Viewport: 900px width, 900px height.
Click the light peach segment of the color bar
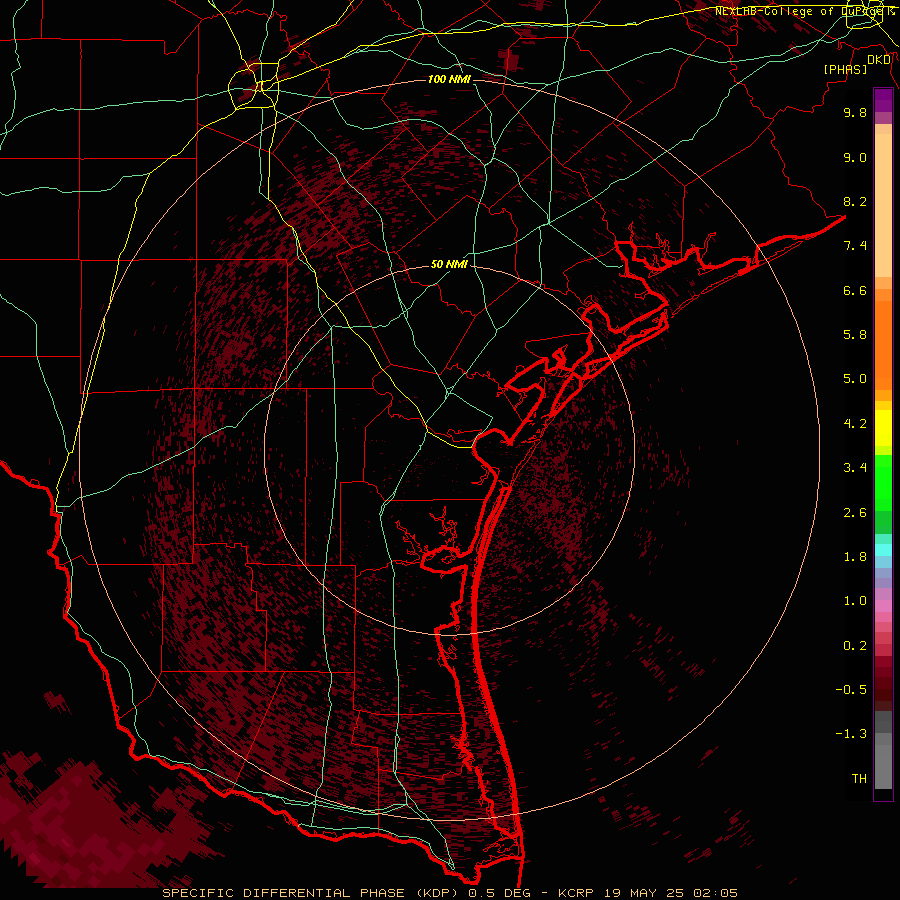click(x=883, y=205)
